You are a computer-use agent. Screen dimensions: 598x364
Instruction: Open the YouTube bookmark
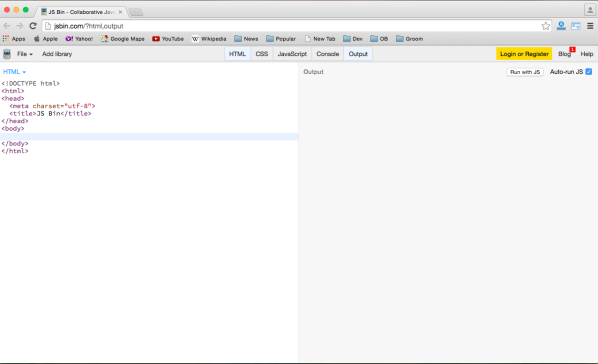168,39
